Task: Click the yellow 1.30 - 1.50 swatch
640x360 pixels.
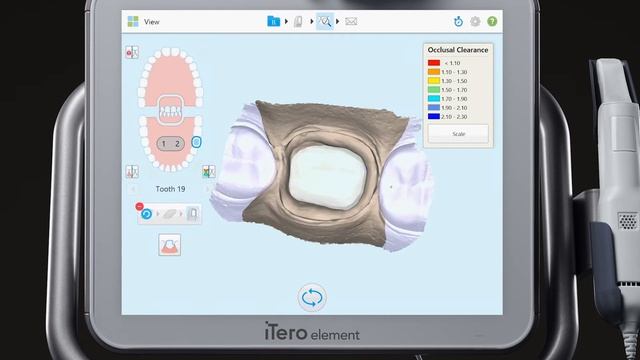Action: (434, 81)
